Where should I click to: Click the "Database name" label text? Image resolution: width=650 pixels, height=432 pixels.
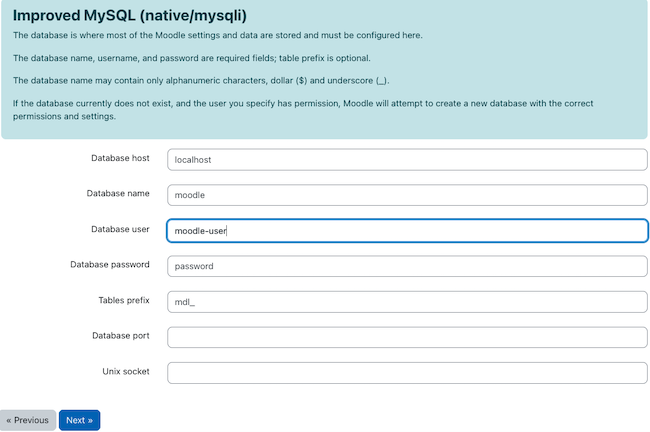[119, 193]
